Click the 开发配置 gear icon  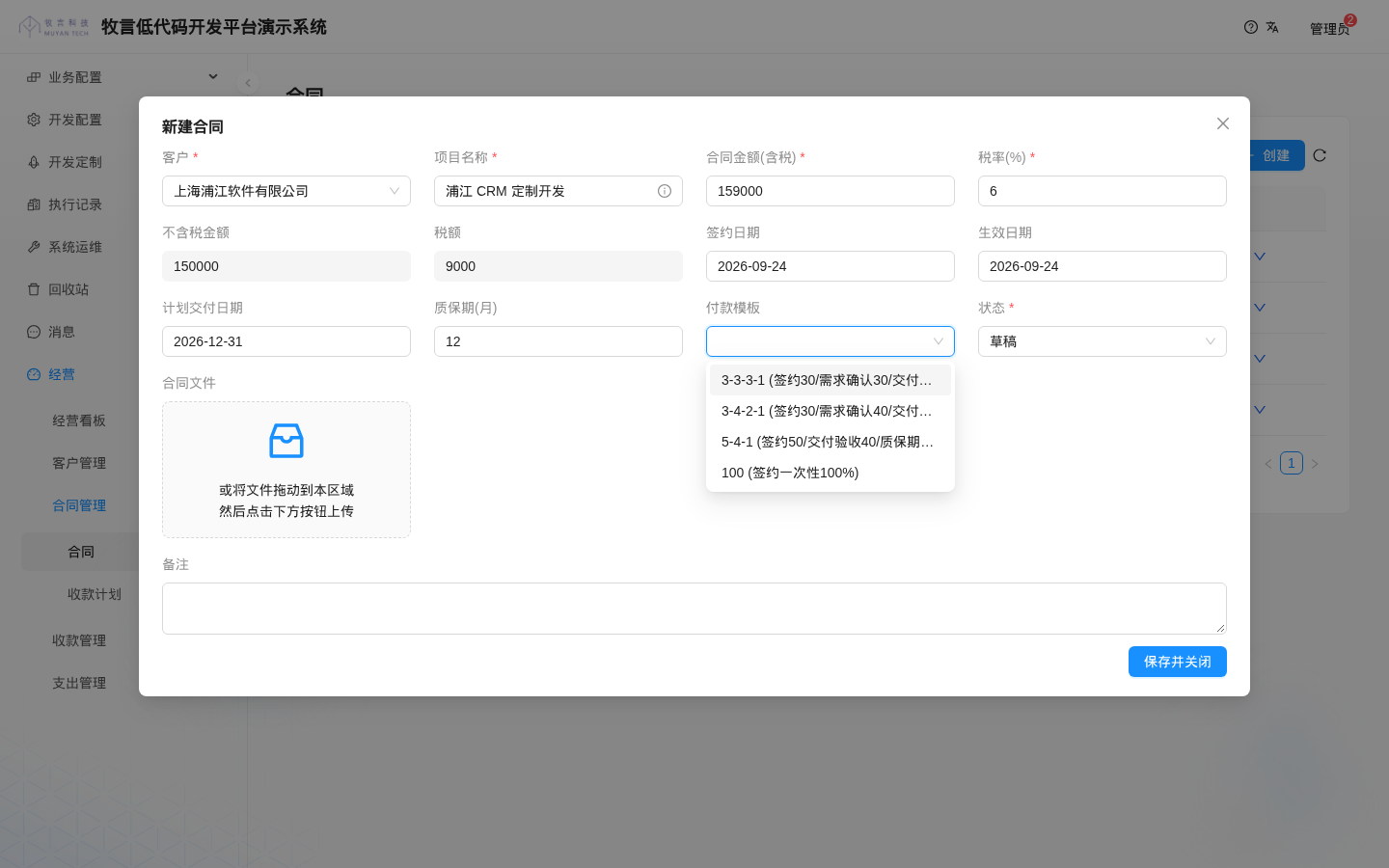click(34, 120)
